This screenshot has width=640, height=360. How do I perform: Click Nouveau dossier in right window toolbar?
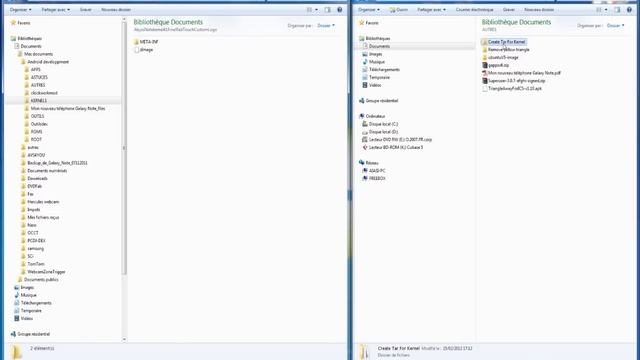[539, 9]
